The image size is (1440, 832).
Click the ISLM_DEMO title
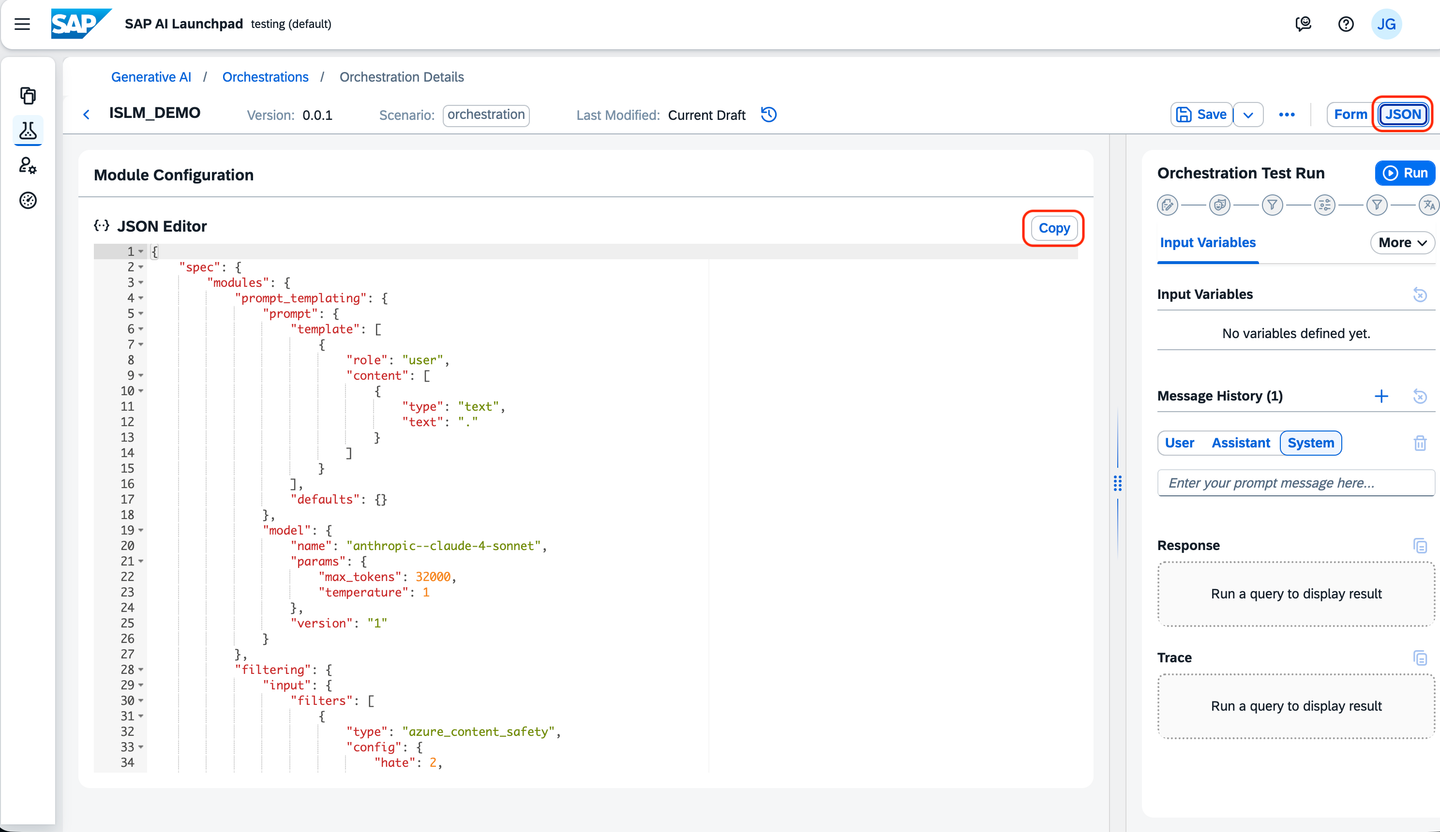[155, 113]
